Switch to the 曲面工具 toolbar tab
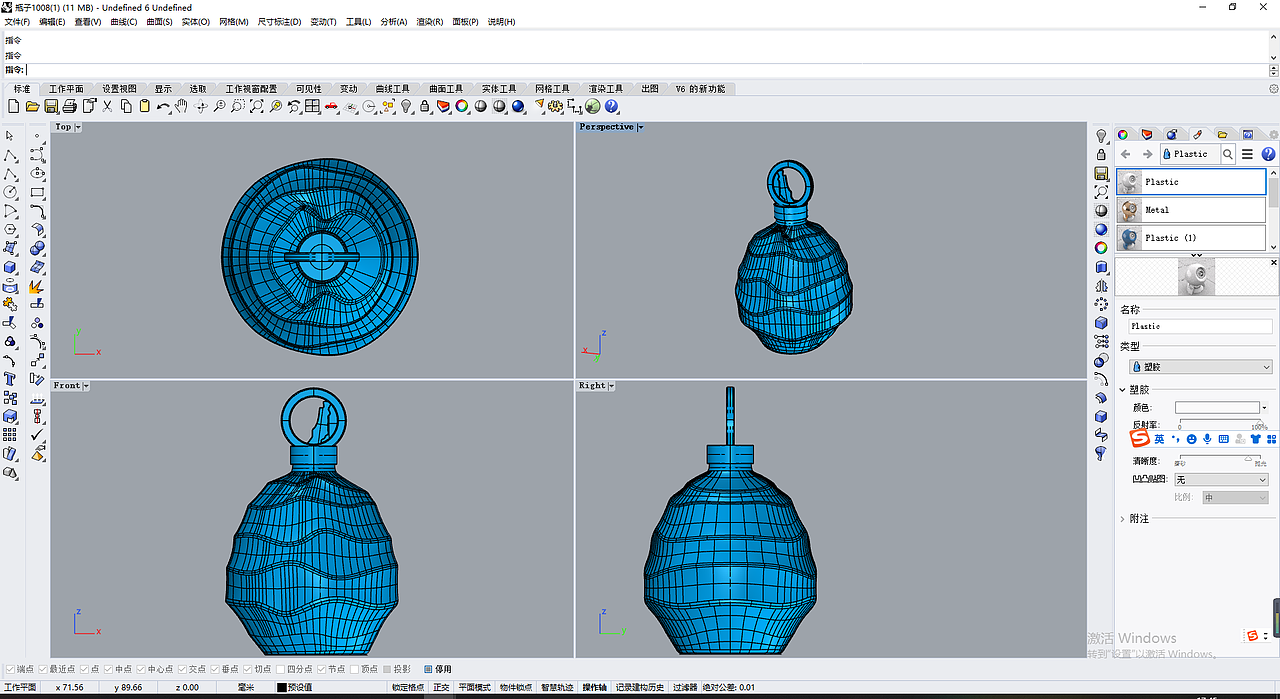This screenshot has height=699, width=1280. 446,89
